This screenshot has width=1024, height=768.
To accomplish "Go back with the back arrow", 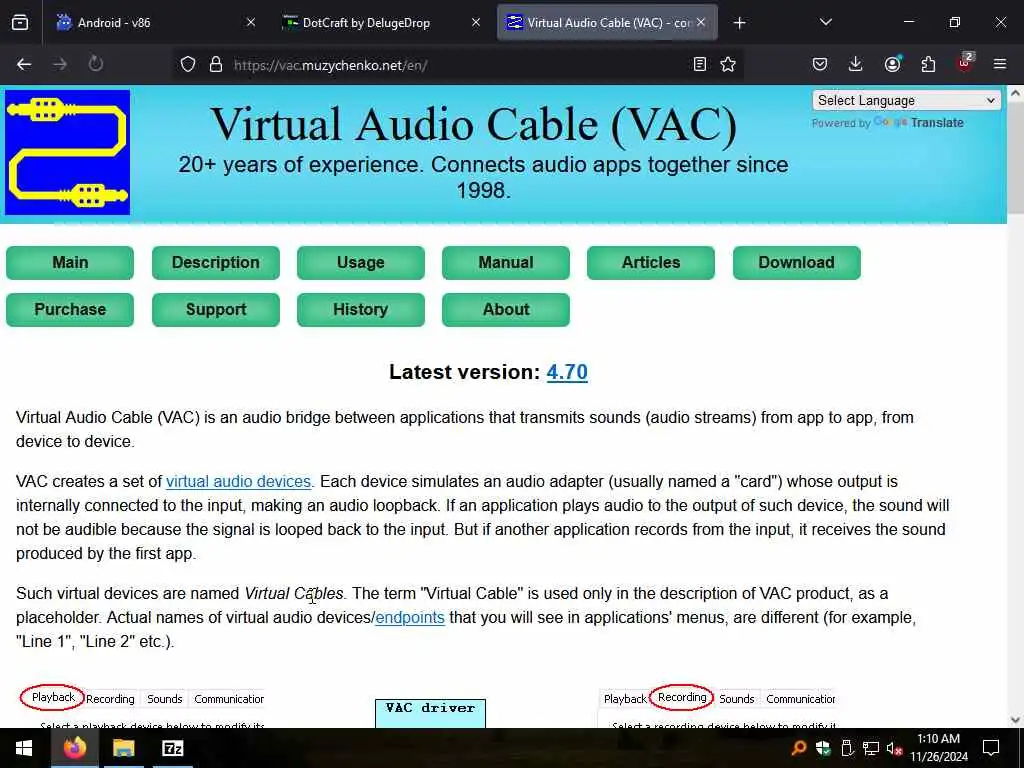I will [24, 64].
